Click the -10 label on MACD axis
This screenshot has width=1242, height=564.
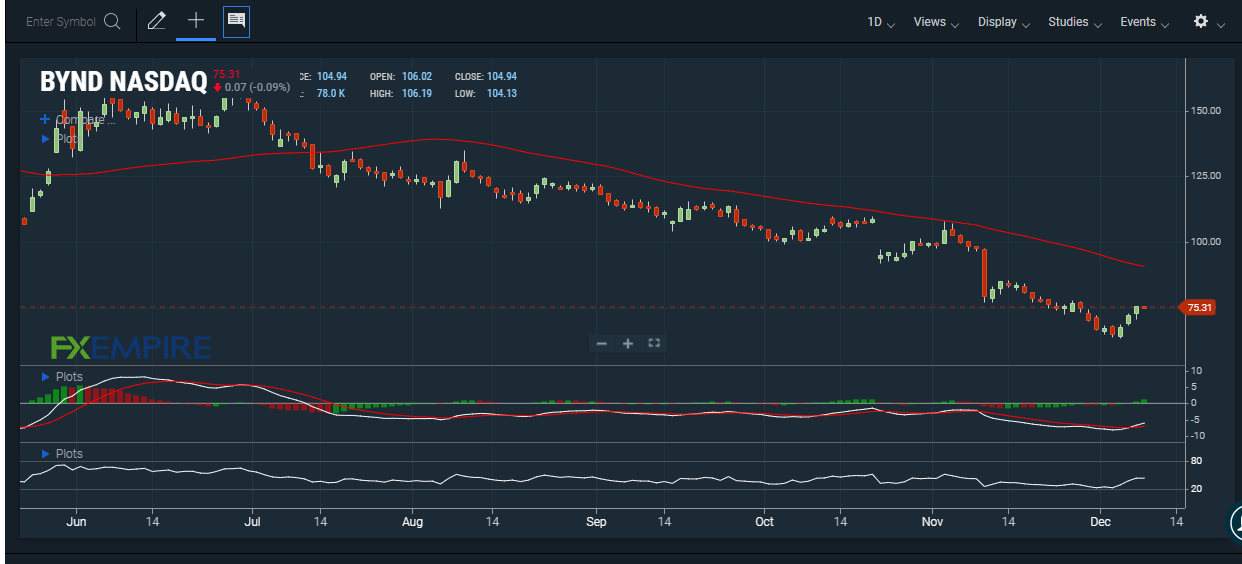click(x=1196, y=435)
